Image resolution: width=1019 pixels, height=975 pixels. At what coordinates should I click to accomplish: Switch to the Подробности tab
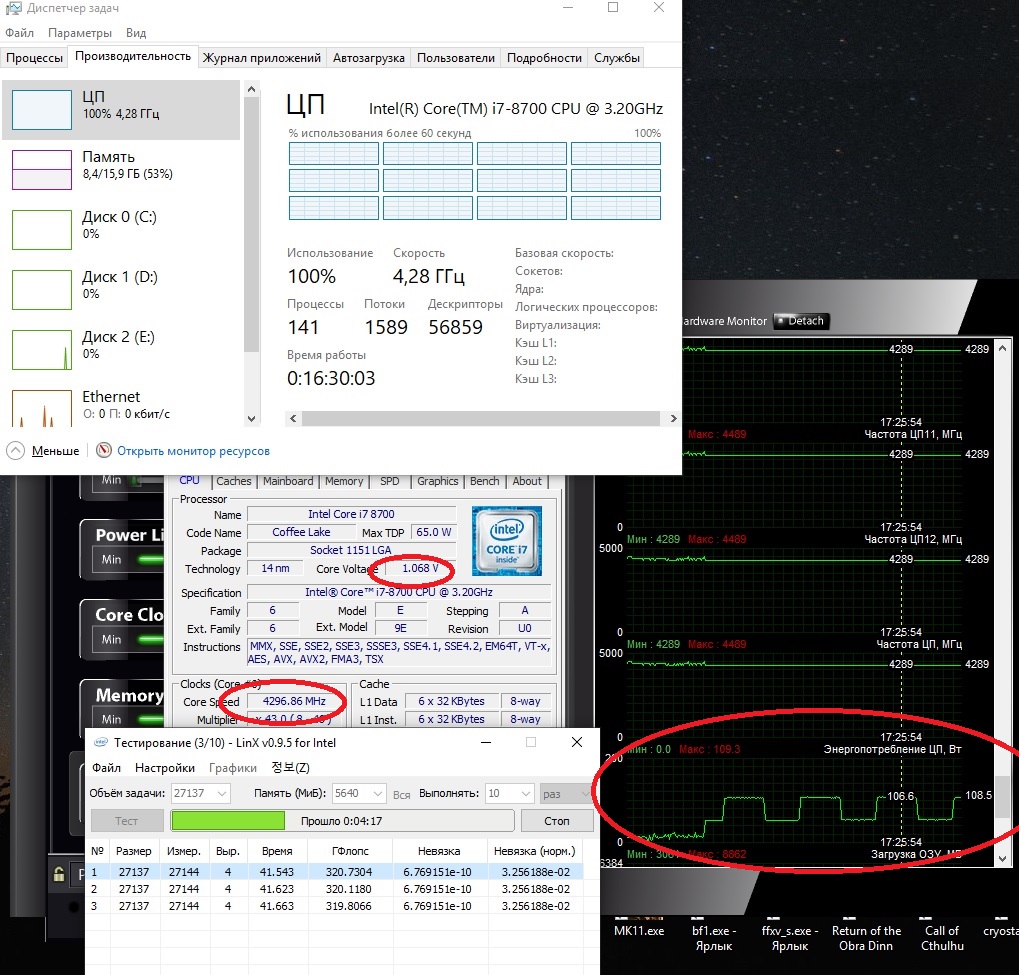[544, 58]
